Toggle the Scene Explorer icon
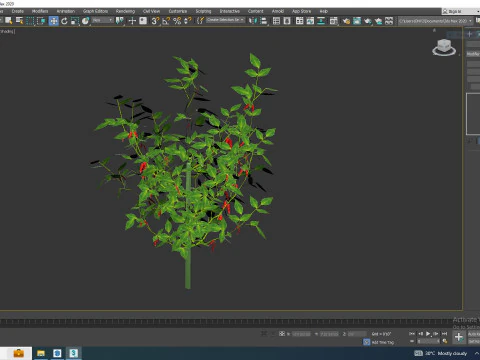 tap(276, 21)
